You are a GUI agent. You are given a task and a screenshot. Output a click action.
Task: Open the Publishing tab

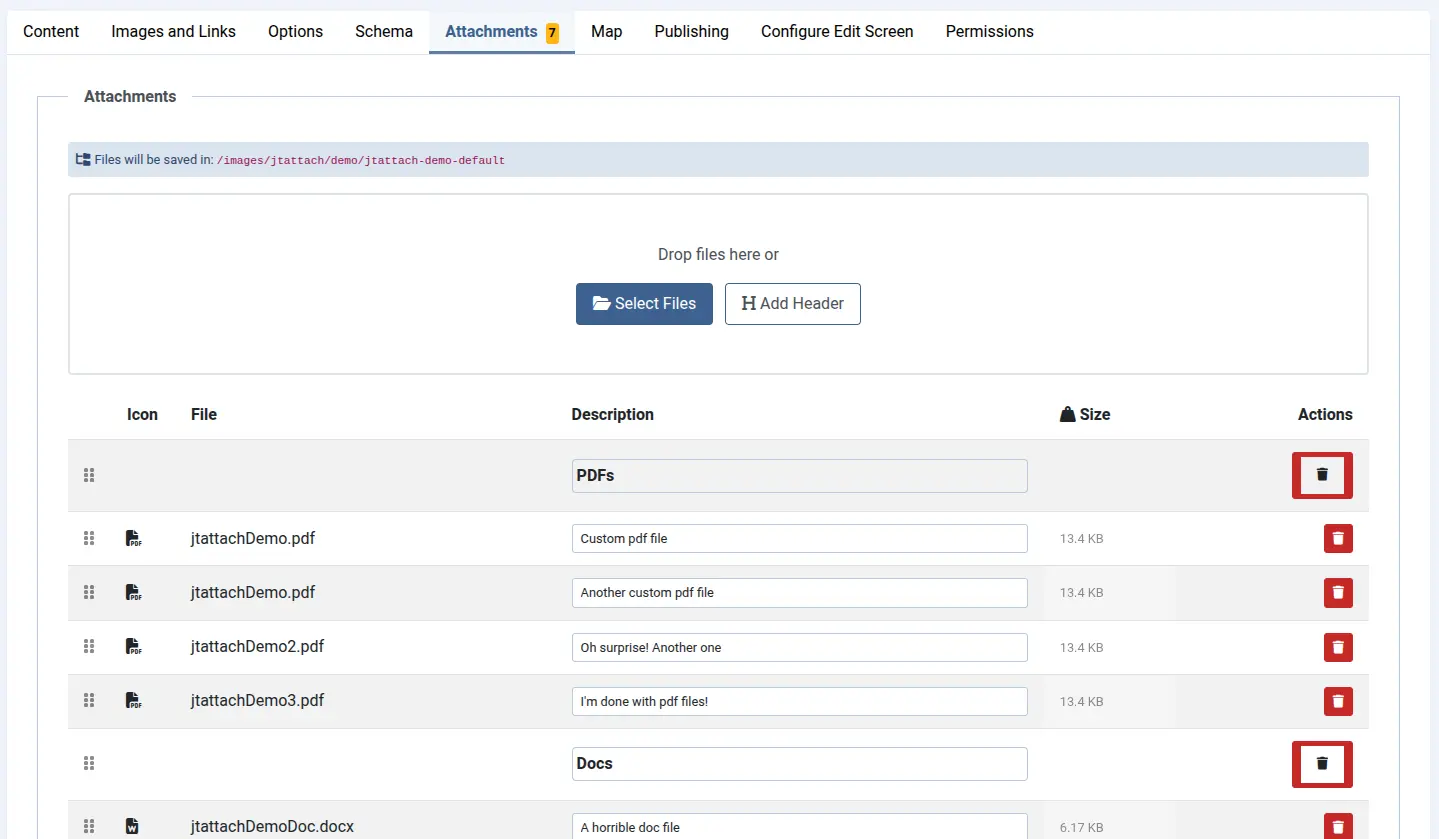pyautogui.click(x=691, y=31)
